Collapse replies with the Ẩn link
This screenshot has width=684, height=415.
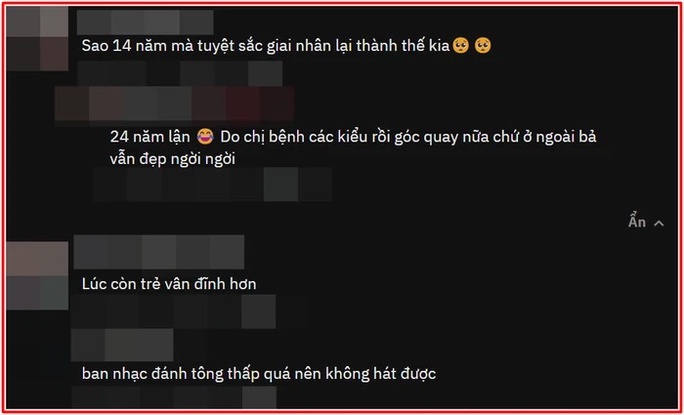tap(637, 222)
